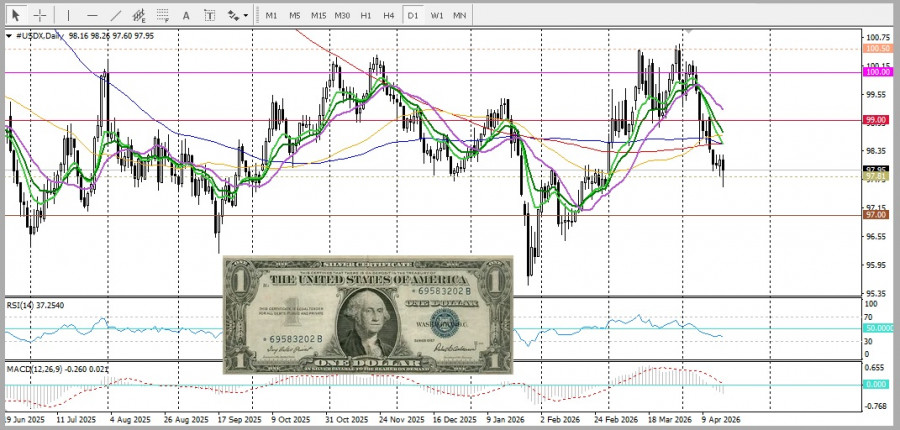
Task: Click the 16 Dec 2025 date label
Action: (455, 419)
